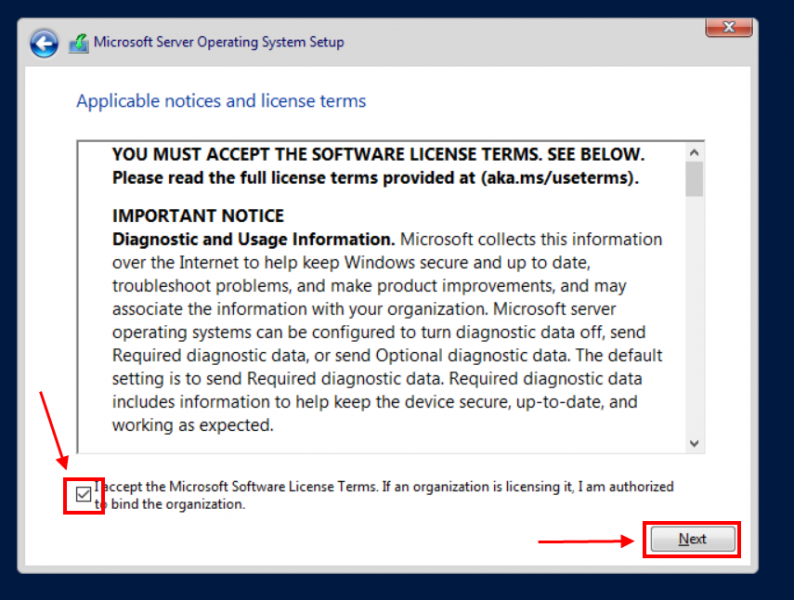Click the scrollbar thumb of the license box
The height and width of the screenshot is (600, 794).
pos(694,179)
